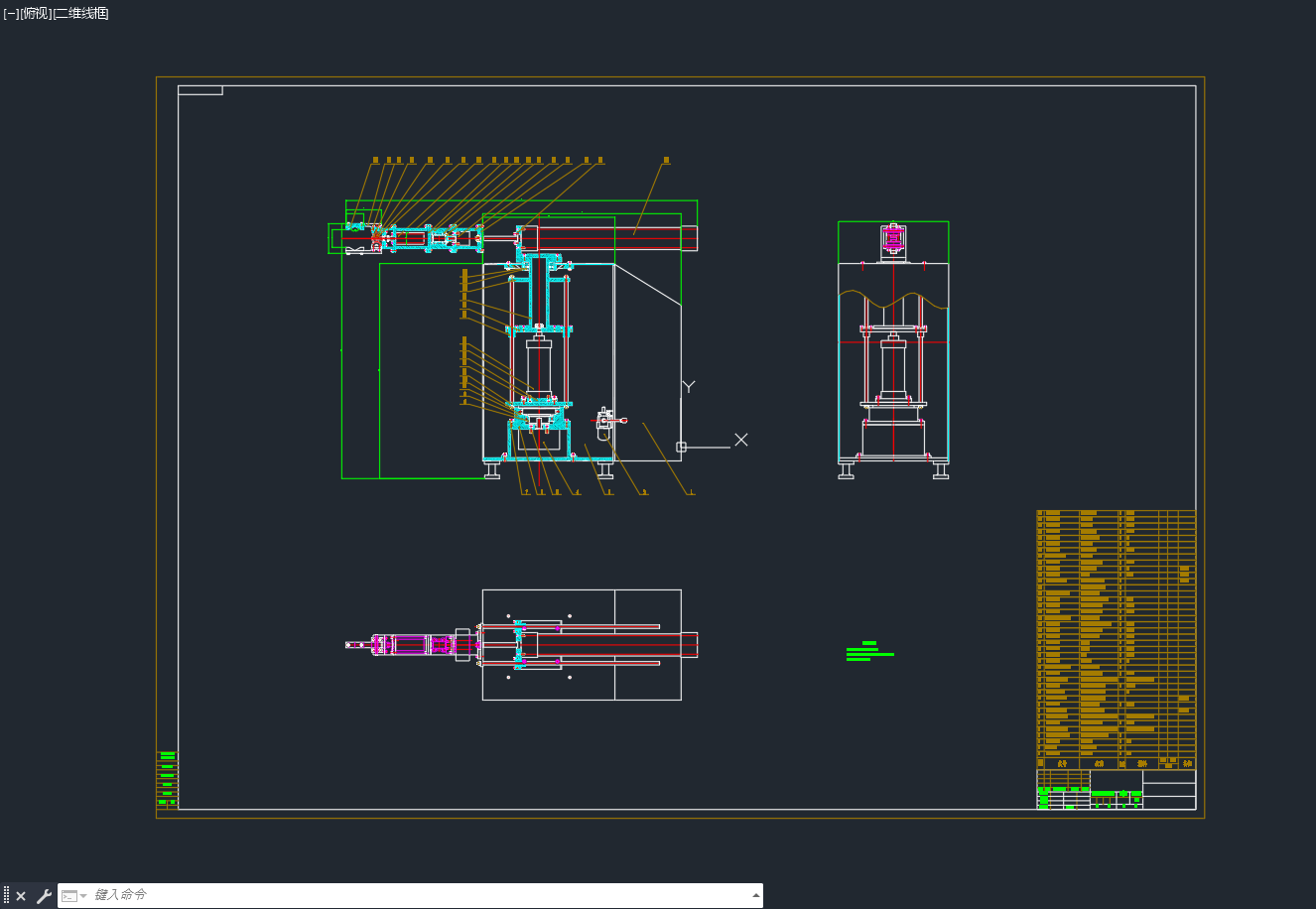Open the recent commands dropdown

point(73,896)
